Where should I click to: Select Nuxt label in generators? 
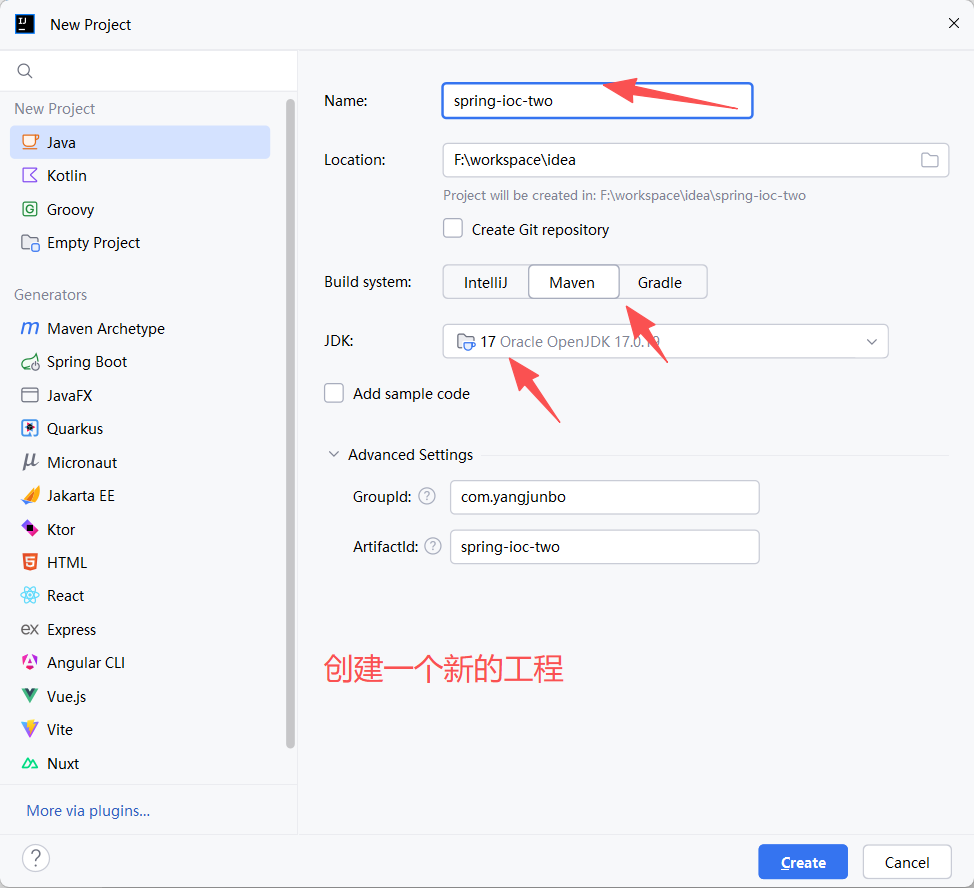pyautogui.click(x=63, y=764)
